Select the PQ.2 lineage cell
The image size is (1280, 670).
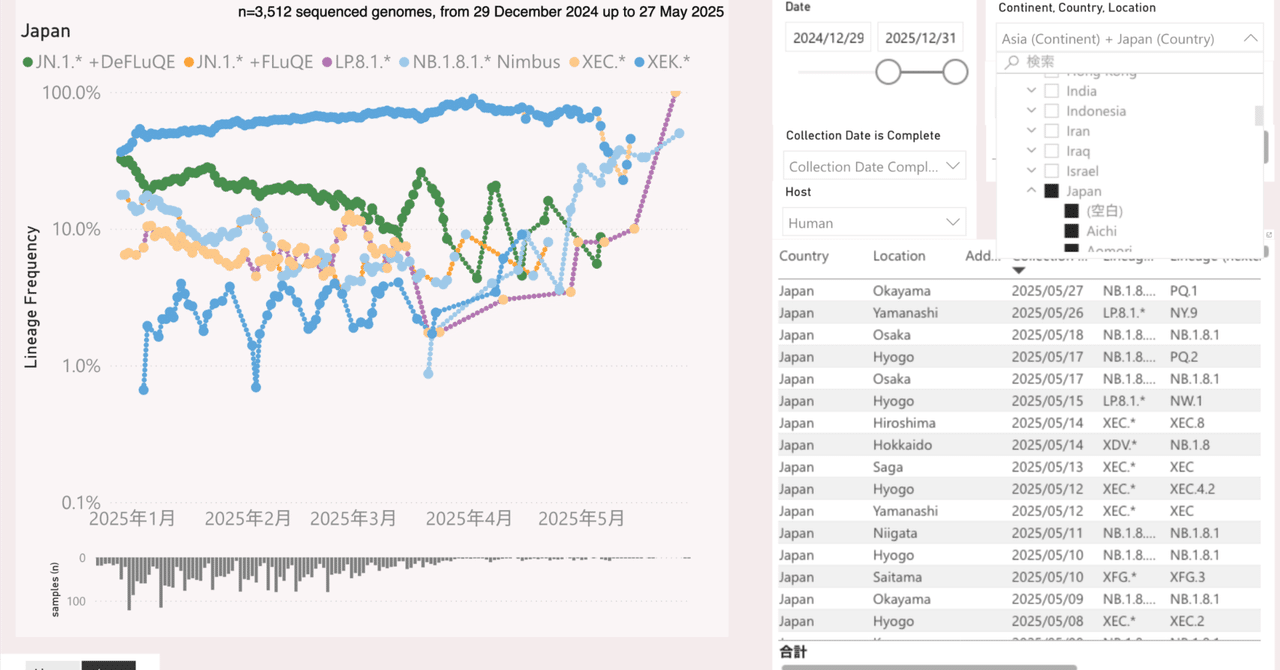click(1184, 357)
